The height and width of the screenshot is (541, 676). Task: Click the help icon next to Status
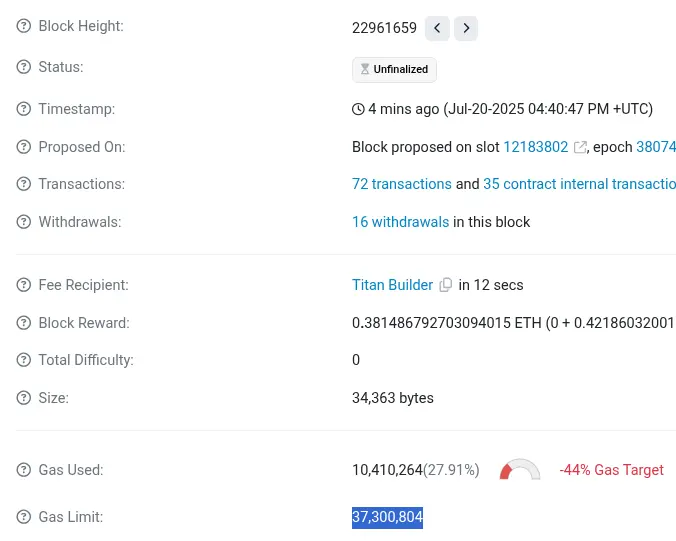[24, 67]
